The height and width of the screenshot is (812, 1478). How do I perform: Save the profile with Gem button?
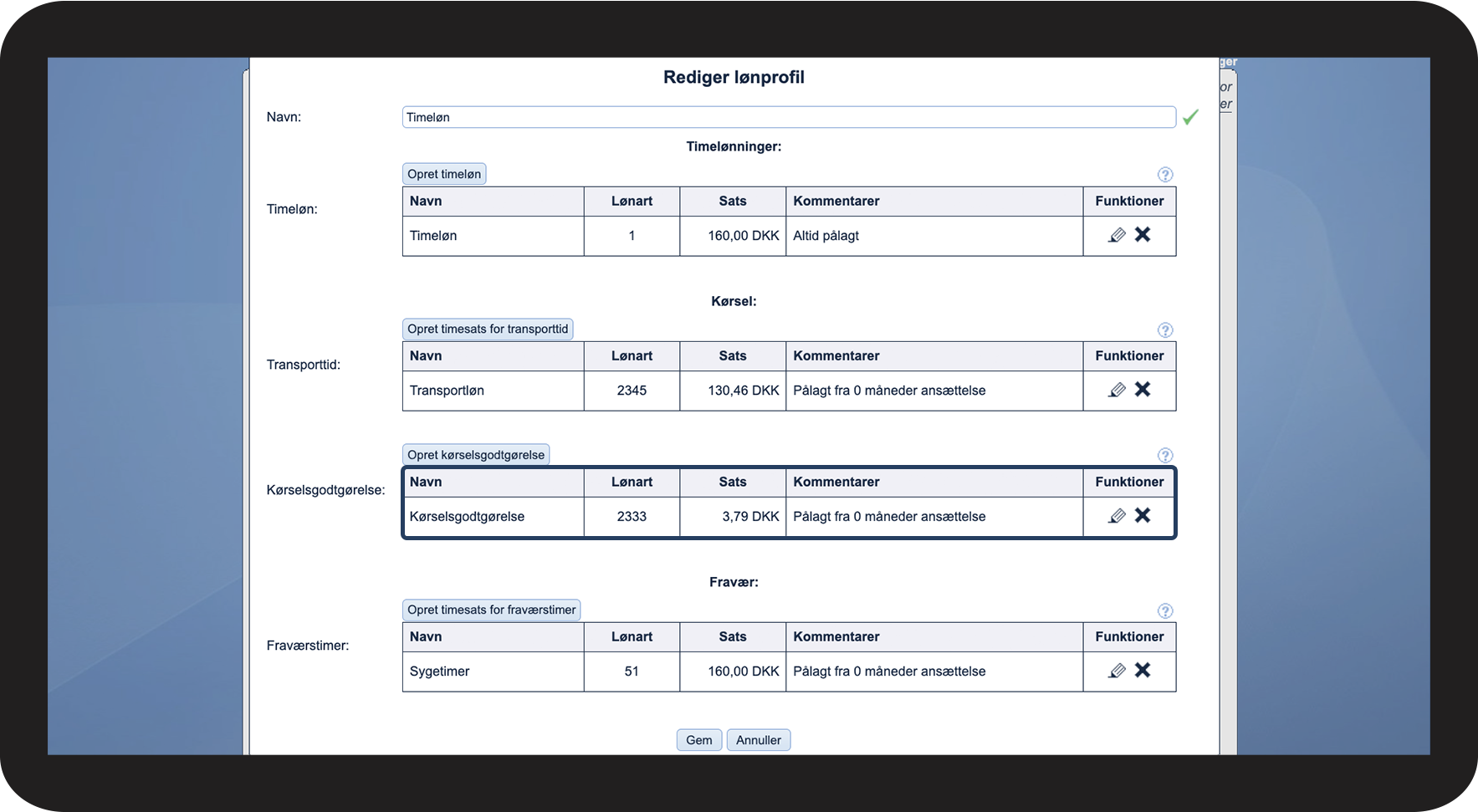coord(699,740)
